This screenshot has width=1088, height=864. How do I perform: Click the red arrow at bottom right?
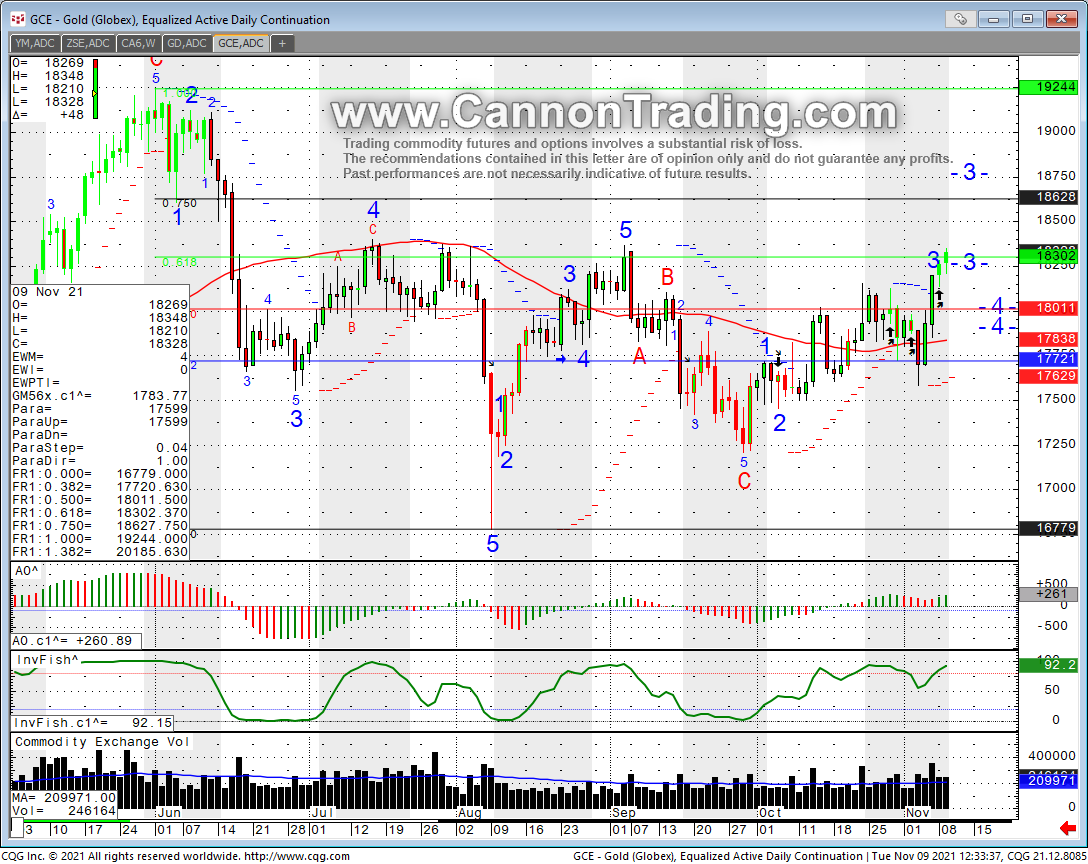[x=1068, y=829]
